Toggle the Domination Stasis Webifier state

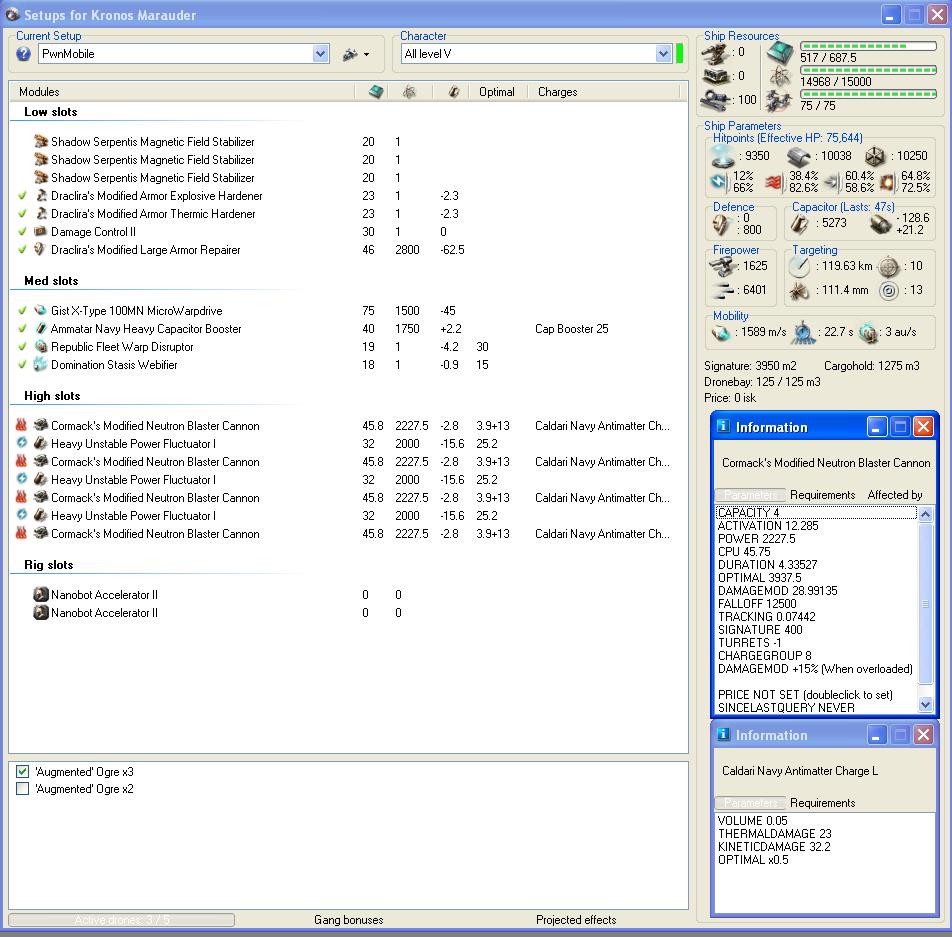22,365
